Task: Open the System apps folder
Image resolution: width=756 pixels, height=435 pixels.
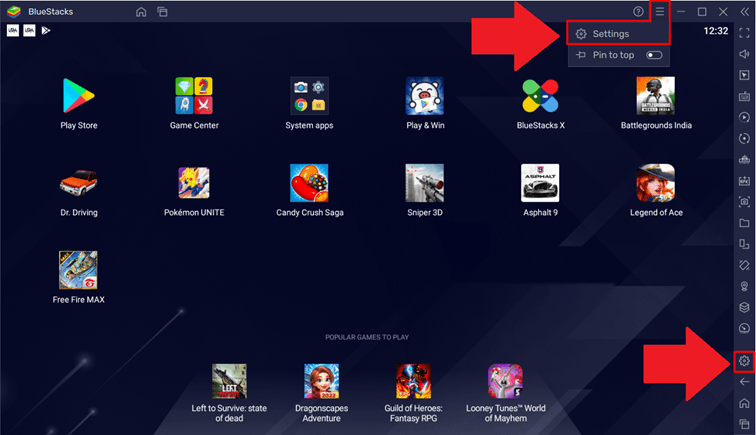Action: (x=309, y=97)
